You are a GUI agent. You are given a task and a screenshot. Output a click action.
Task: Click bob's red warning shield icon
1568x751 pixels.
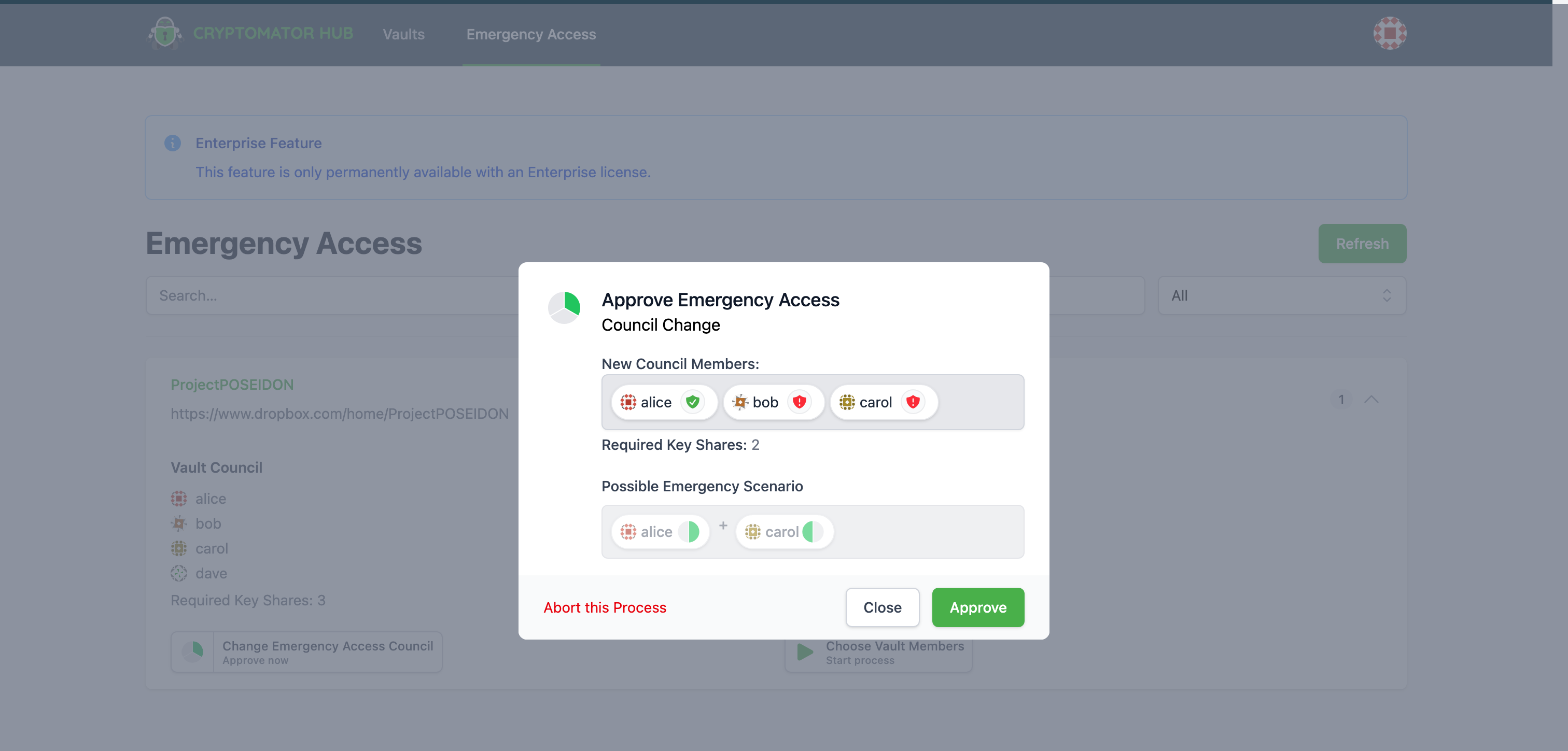pyautogui.click(x=800, y=402)
